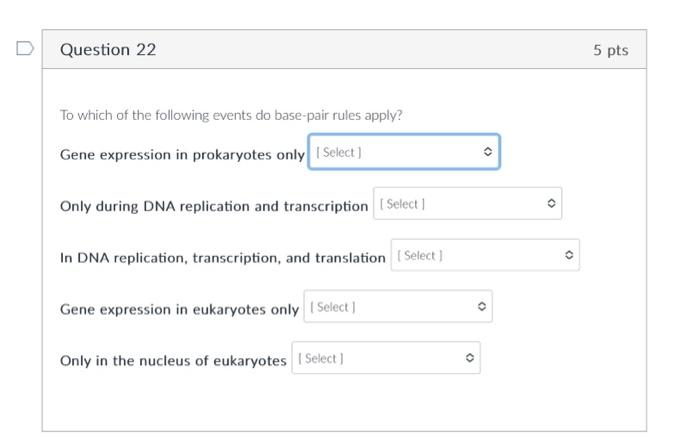
Task: Click the 'In DNA replication, transcription, and translation' label
Action: 222,258
